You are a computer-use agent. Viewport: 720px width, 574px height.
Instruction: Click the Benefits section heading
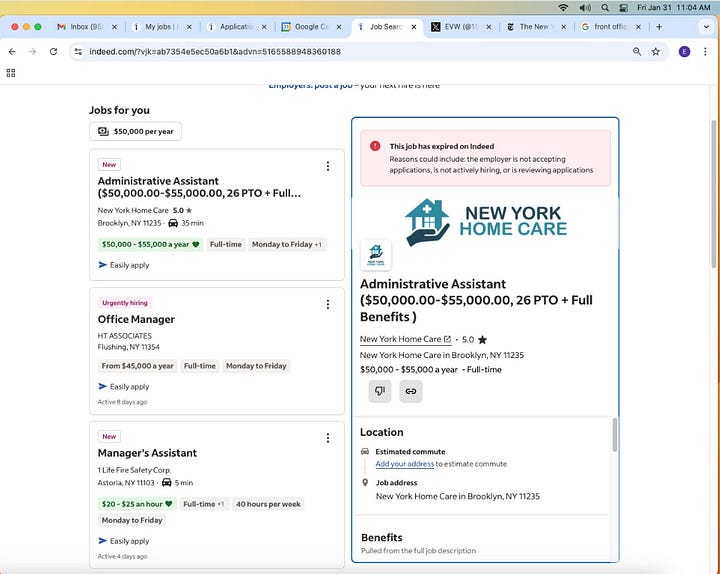pyautogui.click(x=381, y=537)
